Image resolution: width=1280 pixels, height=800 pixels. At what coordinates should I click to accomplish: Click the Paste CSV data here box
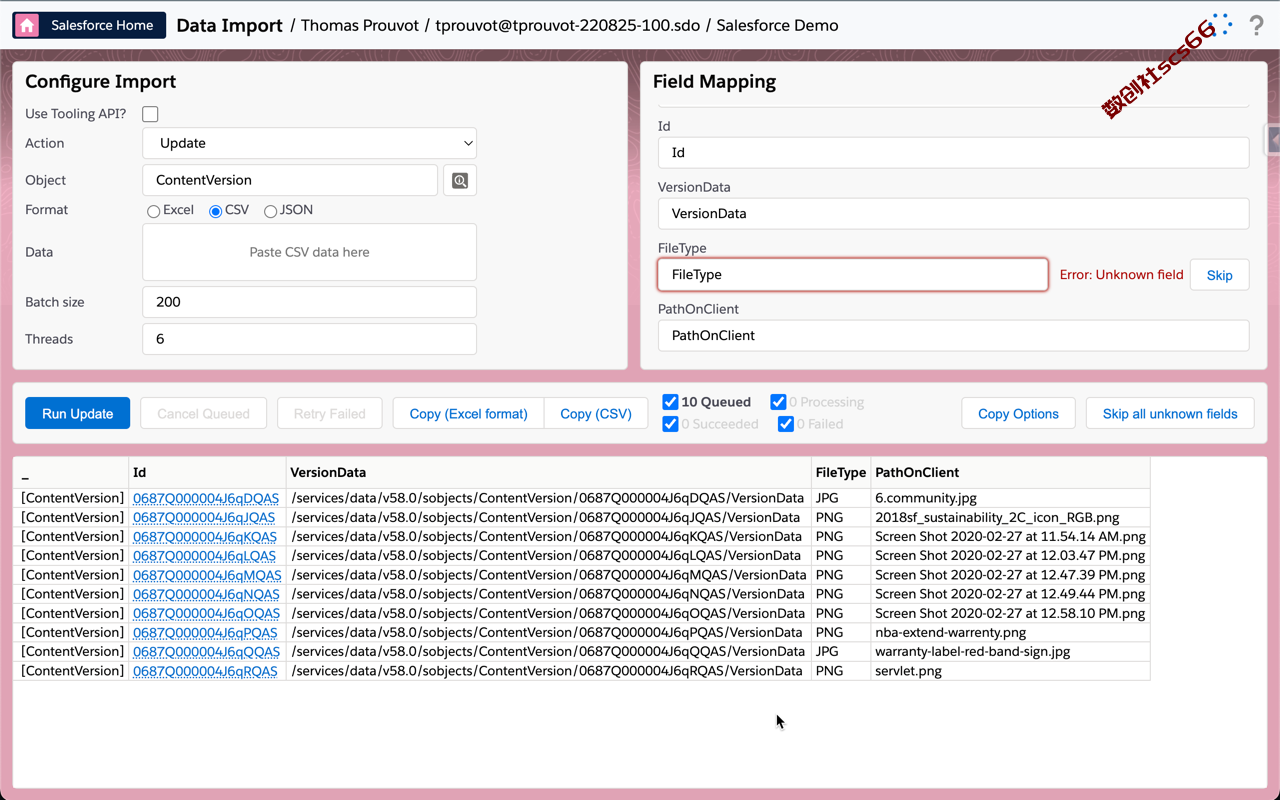(x=309, y=252)
